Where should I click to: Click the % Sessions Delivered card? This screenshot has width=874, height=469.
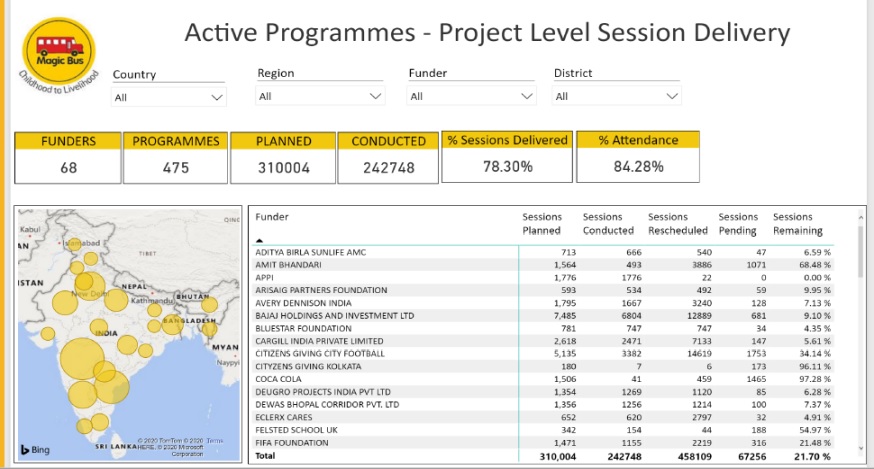click(507, 157)
